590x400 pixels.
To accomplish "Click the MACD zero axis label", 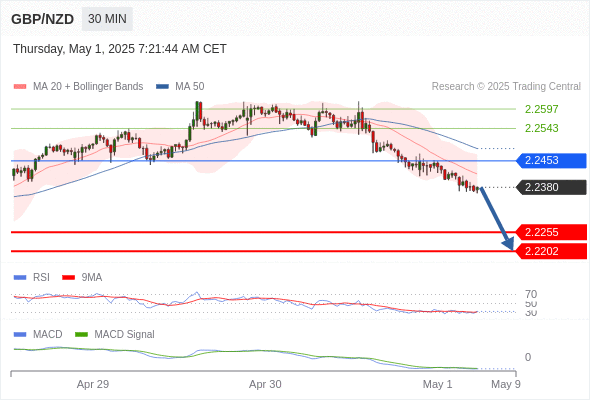I will pyautogui.click(x=528, y=357).
